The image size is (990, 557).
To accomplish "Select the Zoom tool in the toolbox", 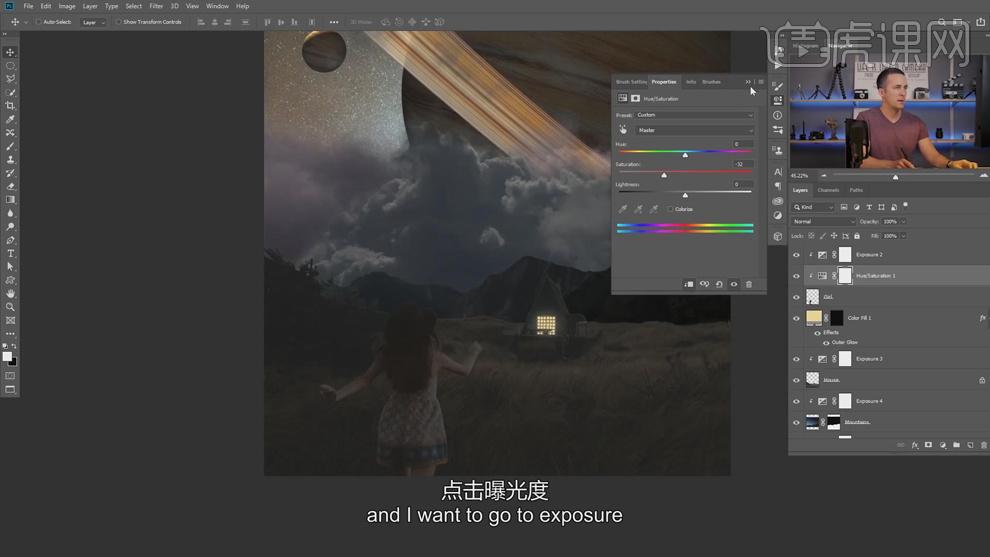I will click(10, 307).
